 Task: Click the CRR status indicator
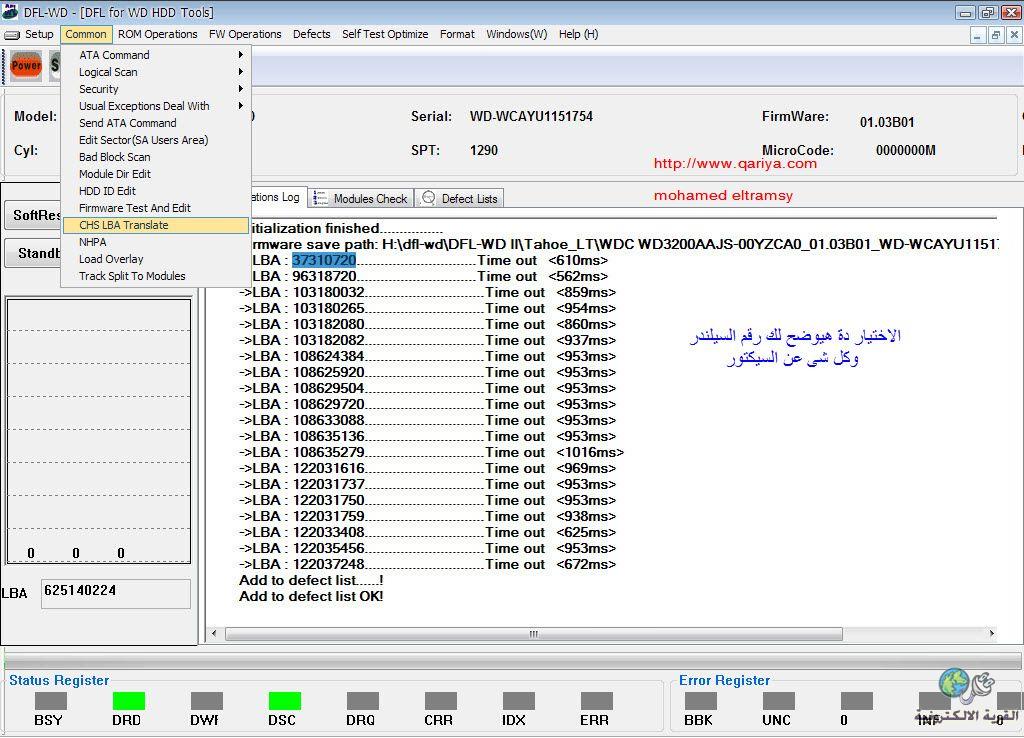[440, 701]
